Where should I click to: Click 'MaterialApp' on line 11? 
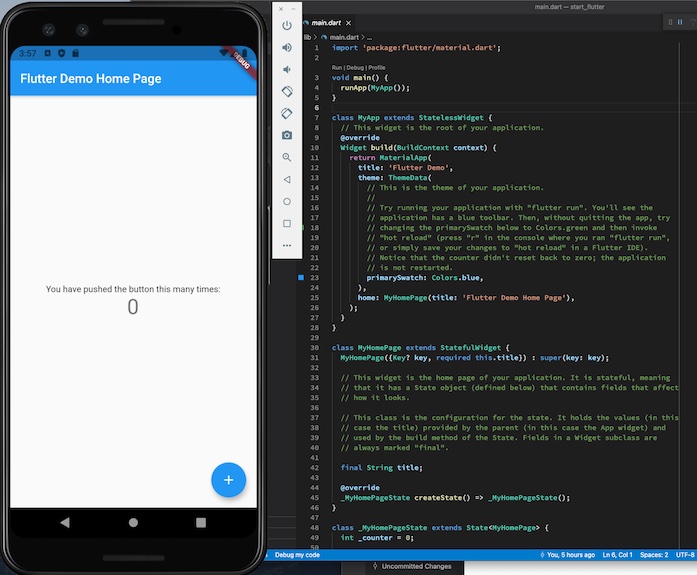[403, 158]
